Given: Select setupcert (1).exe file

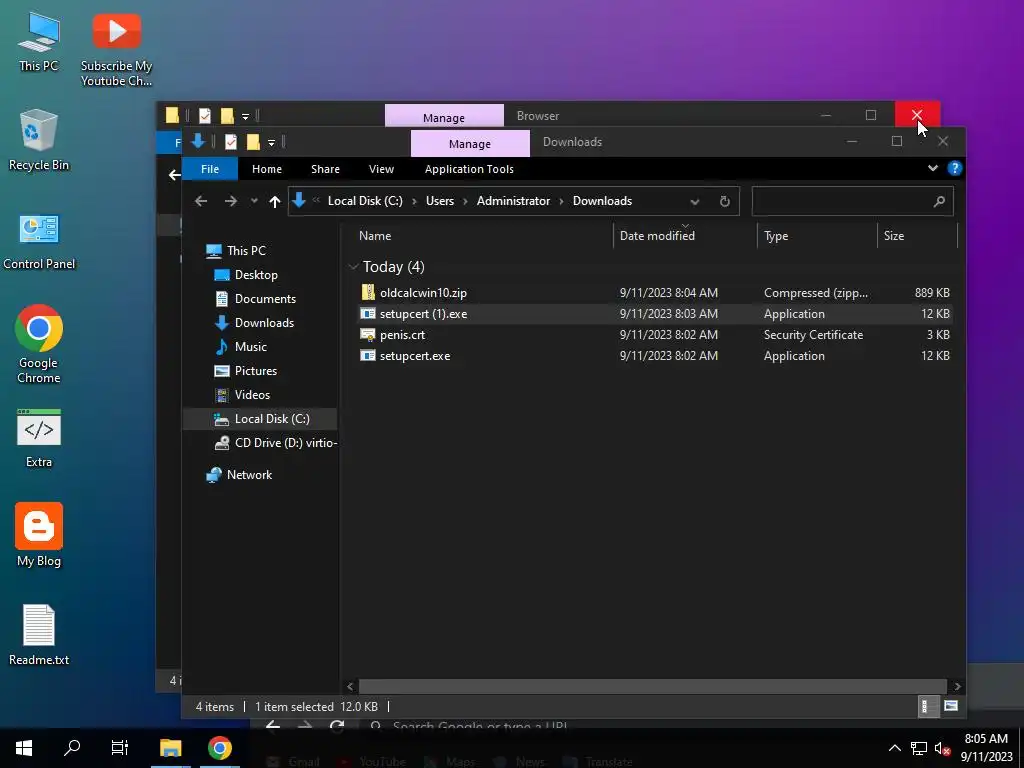Looking at the screenshot, I should 655,313.
